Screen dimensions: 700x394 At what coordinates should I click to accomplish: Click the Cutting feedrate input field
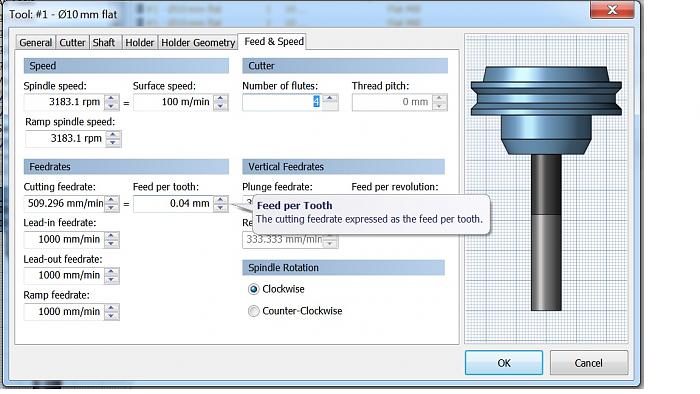[x=64, y=204]
